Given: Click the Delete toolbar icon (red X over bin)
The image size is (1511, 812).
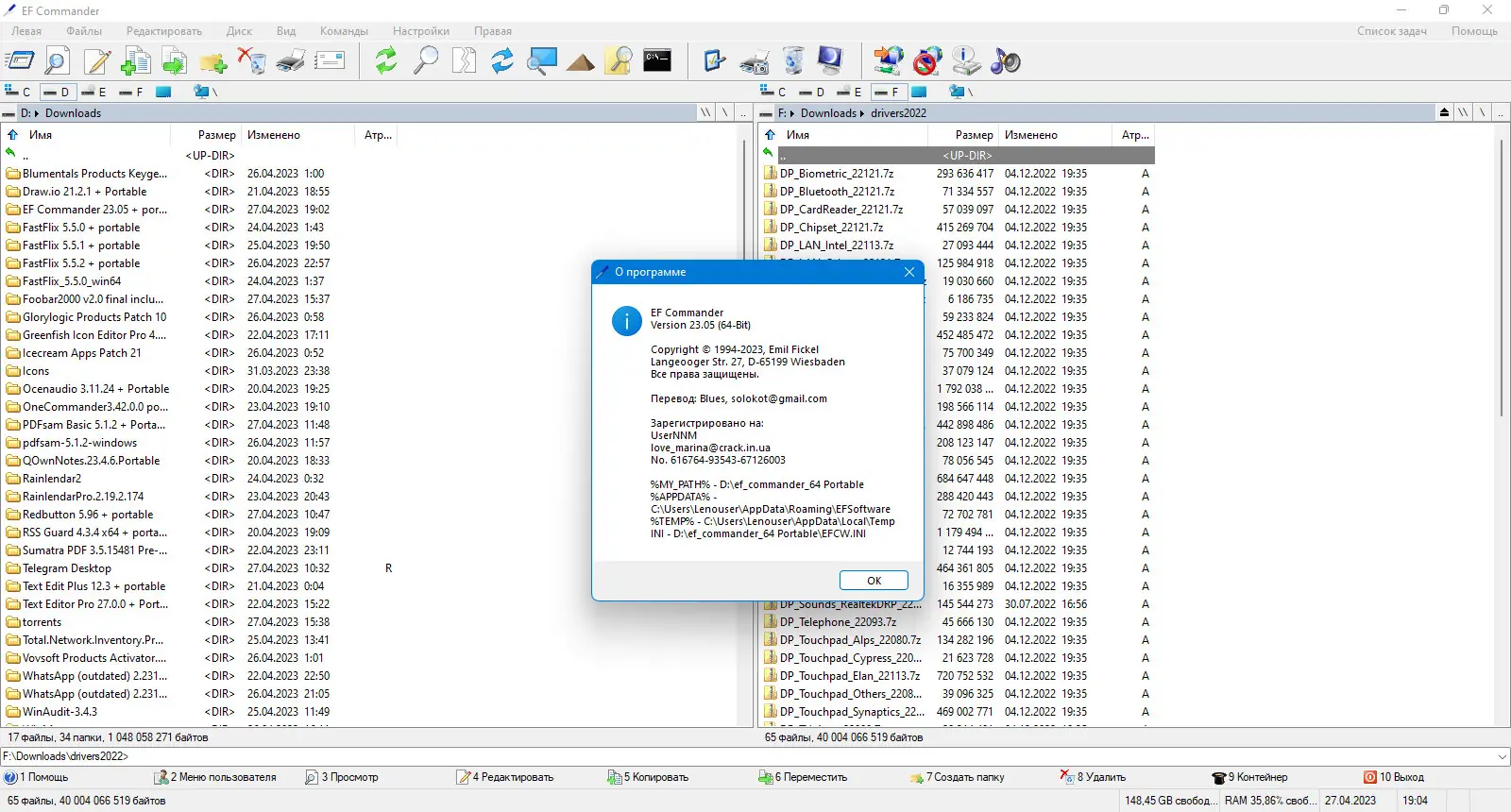Looking at the screenshot, I should [x=252, y=61].
